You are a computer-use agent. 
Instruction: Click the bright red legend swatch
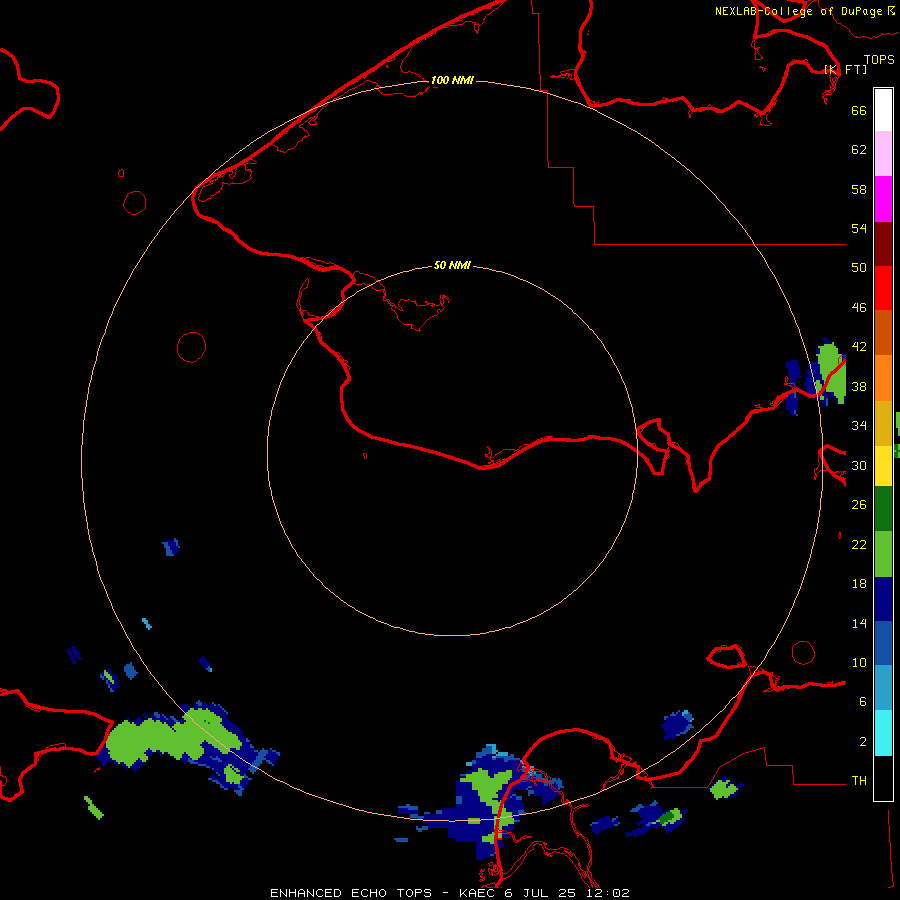point(883,288)
